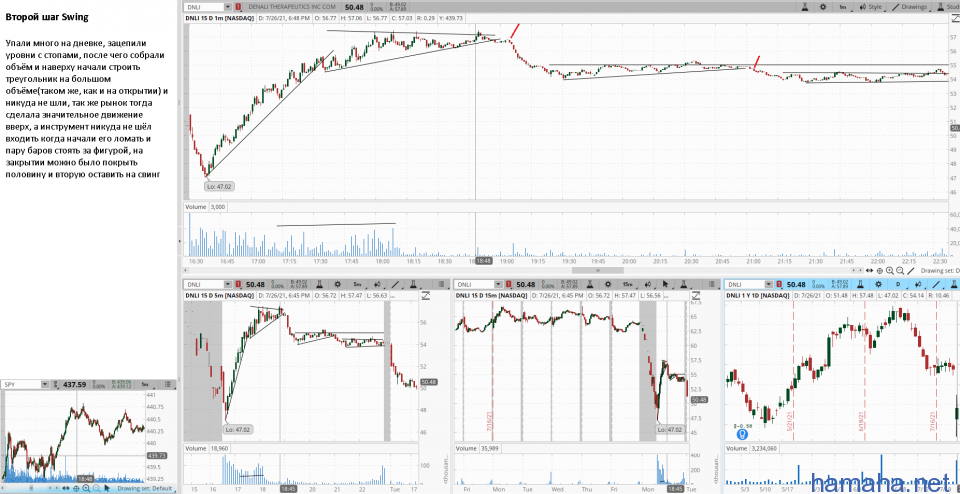The image size is (960, 494).
Task: Open 'Drawing set: Default' under SPY chart
Action: pos(145,488)
